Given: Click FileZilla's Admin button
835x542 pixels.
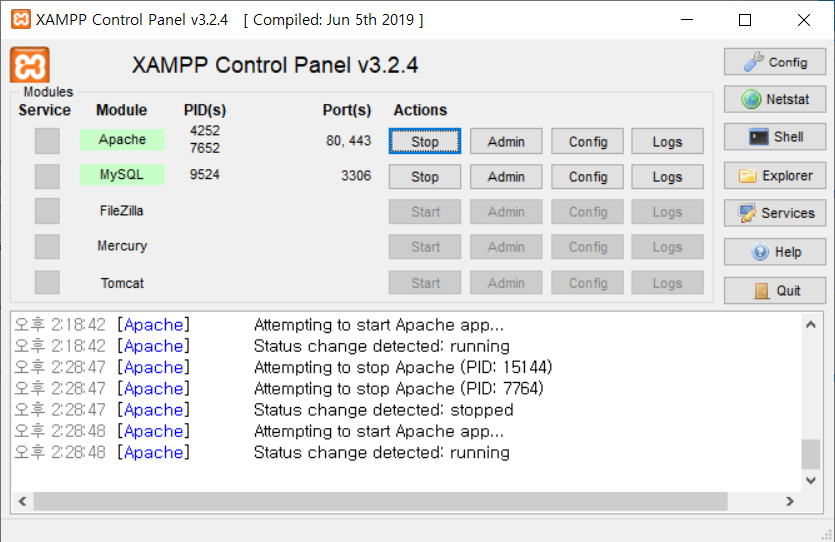Looking at the screenshot, I should [x=506, y=211].
